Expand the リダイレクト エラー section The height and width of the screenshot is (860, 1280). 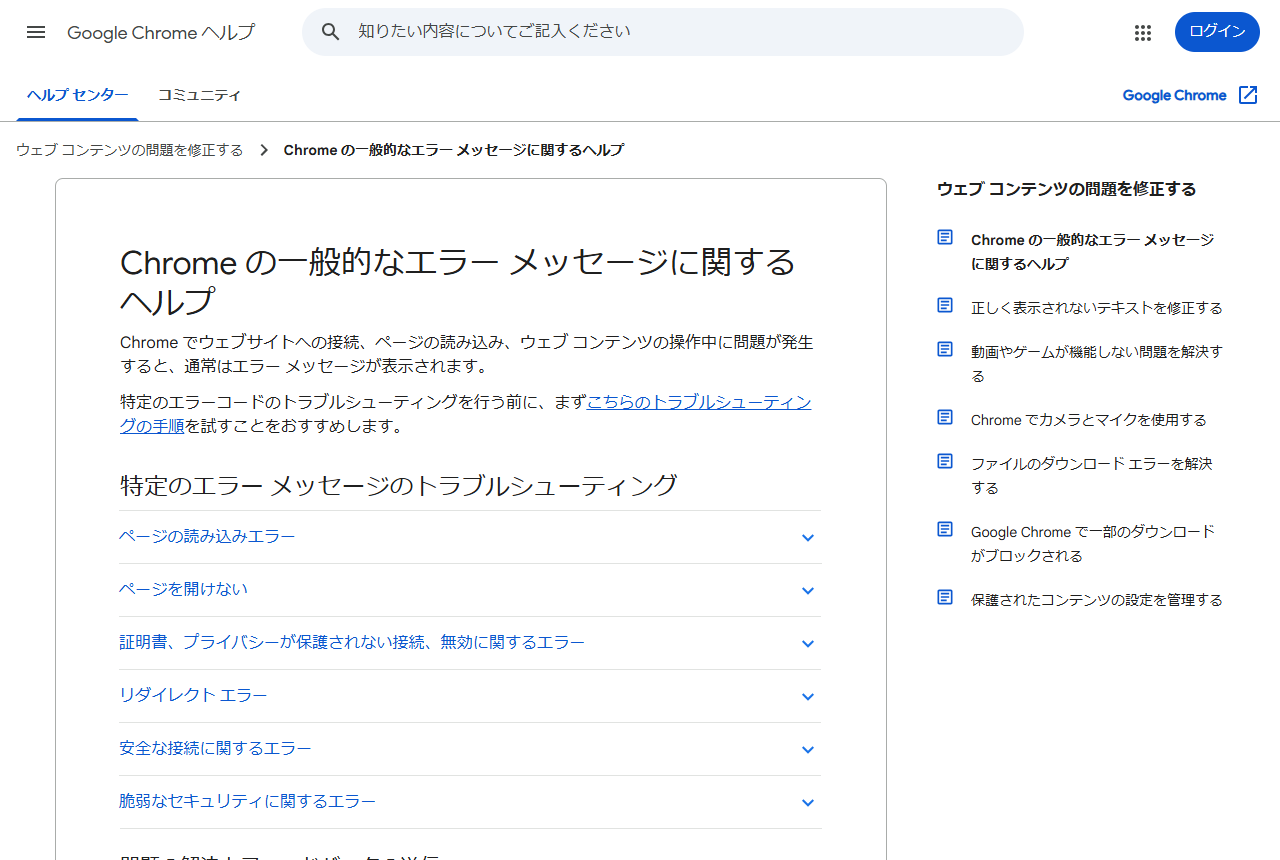pos(470,696)
